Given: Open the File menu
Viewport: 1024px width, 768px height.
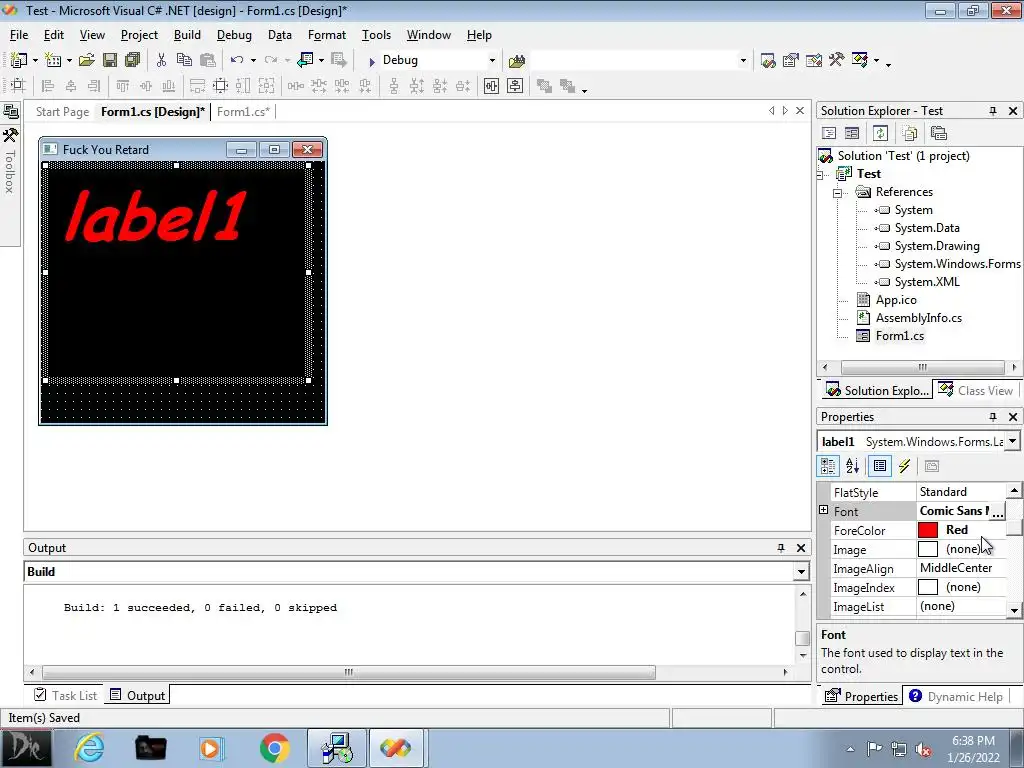Looking at the screenshot, I should tap(19, 35).
